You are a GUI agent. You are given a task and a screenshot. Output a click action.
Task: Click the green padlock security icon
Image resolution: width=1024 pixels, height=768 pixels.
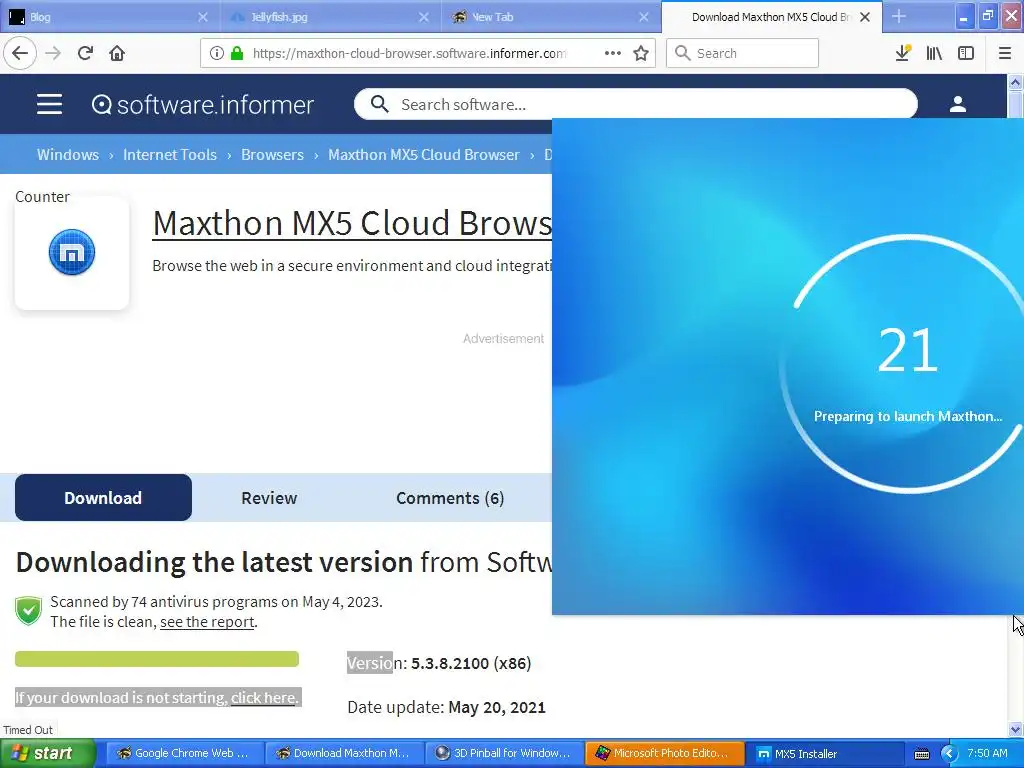pos(237,53)
